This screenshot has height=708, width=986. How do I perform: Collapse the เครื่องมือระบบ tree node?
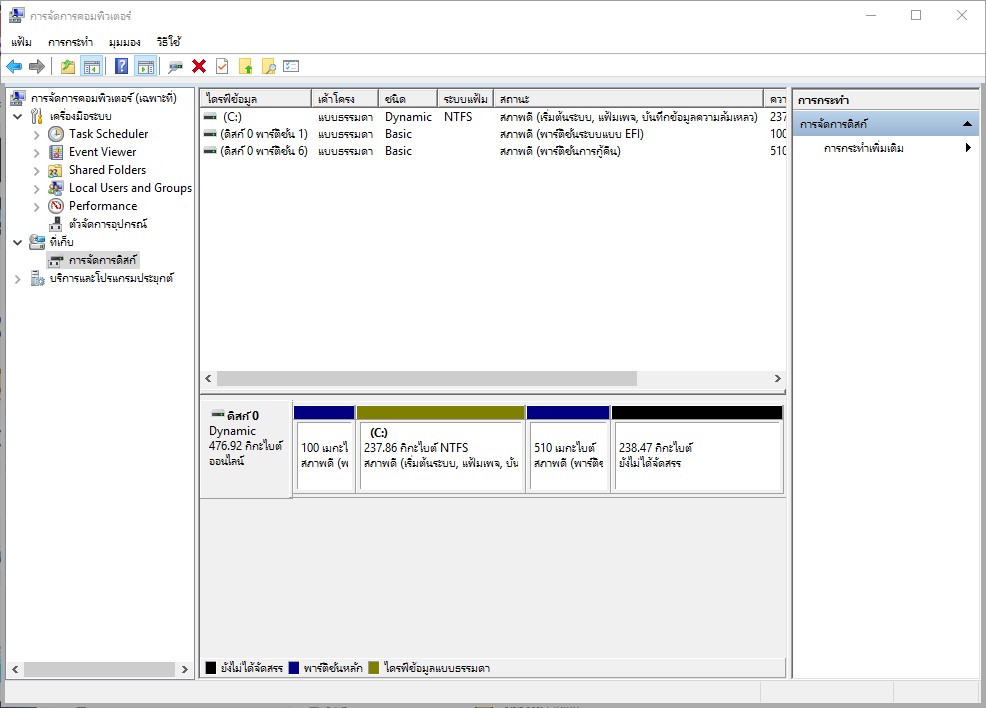(x=18, y=116)
